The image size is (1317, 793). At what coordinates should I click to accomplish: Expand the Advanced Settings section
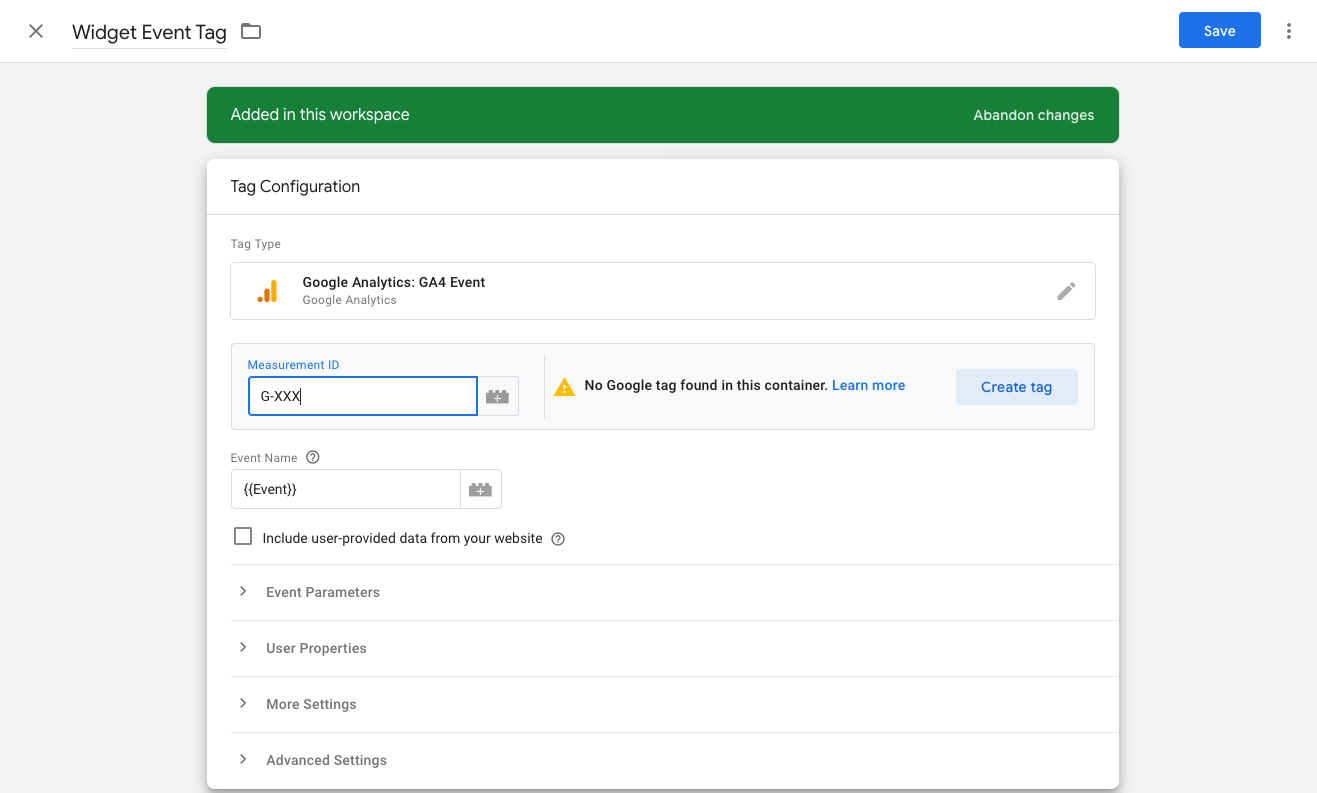click(326, 760)
